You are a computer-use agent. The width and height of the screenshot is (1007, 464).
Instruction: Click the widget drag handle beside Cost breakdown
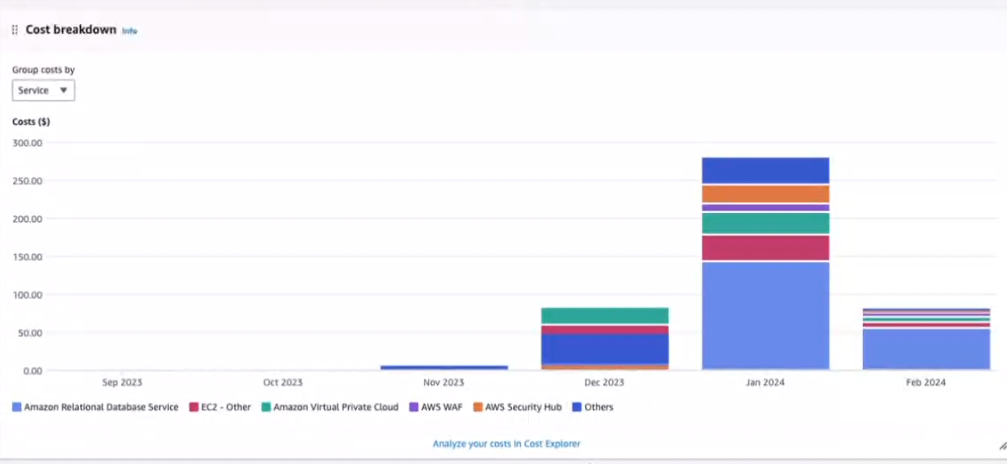(x=14, y=30)
